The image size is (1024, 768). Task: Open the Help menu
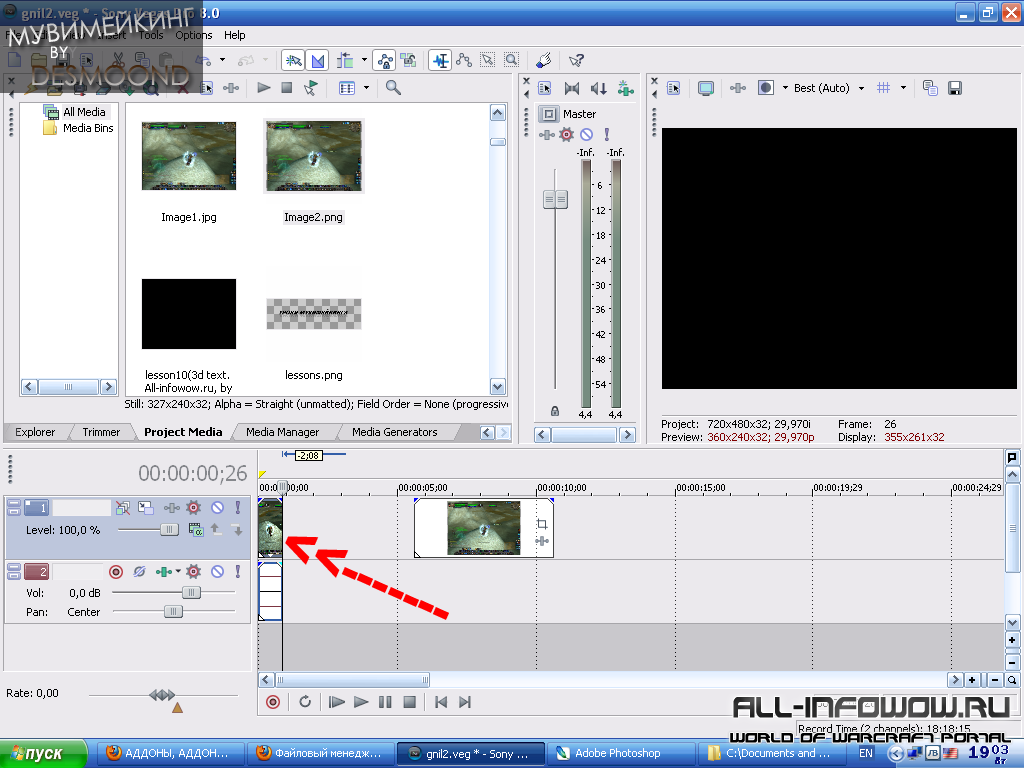click(x=234, y=35)
